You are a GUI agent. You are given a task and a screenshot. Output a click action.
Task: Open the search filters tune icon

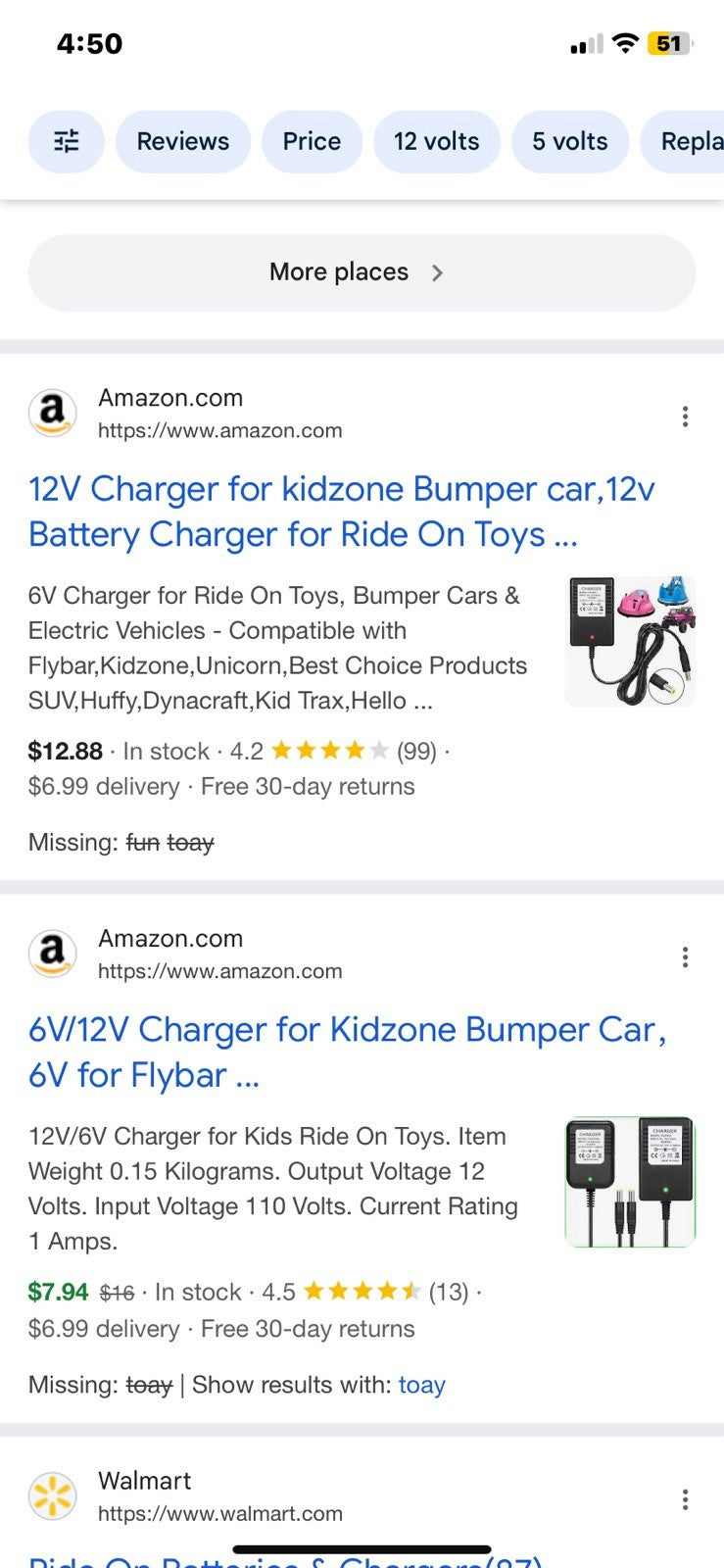pos(66,142)
